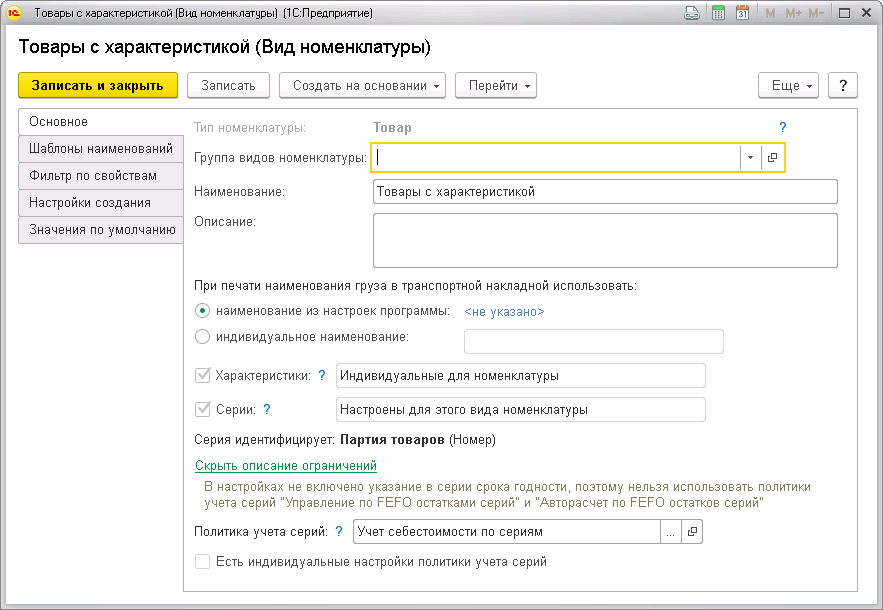The height and width of the screenshot is (610, 883).
Task: Click the help icon next to Характеристики
Action: (322, 376)
